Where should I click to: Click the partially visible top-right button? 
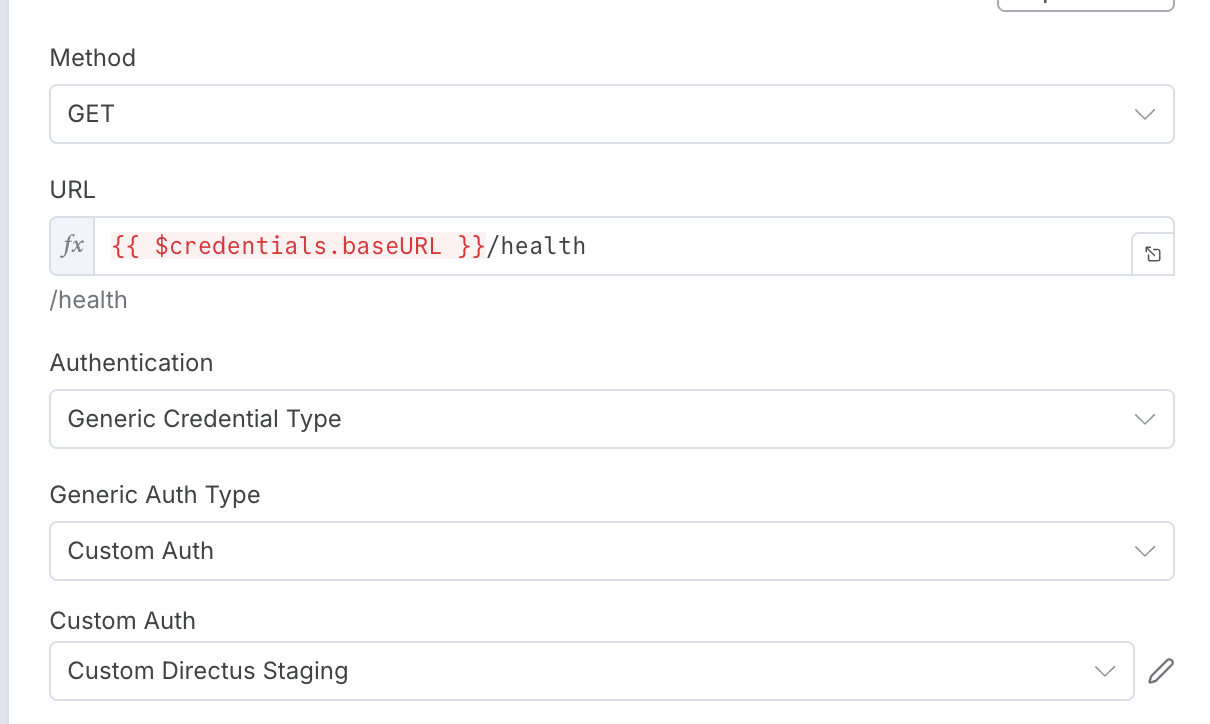pos(1085,4)
